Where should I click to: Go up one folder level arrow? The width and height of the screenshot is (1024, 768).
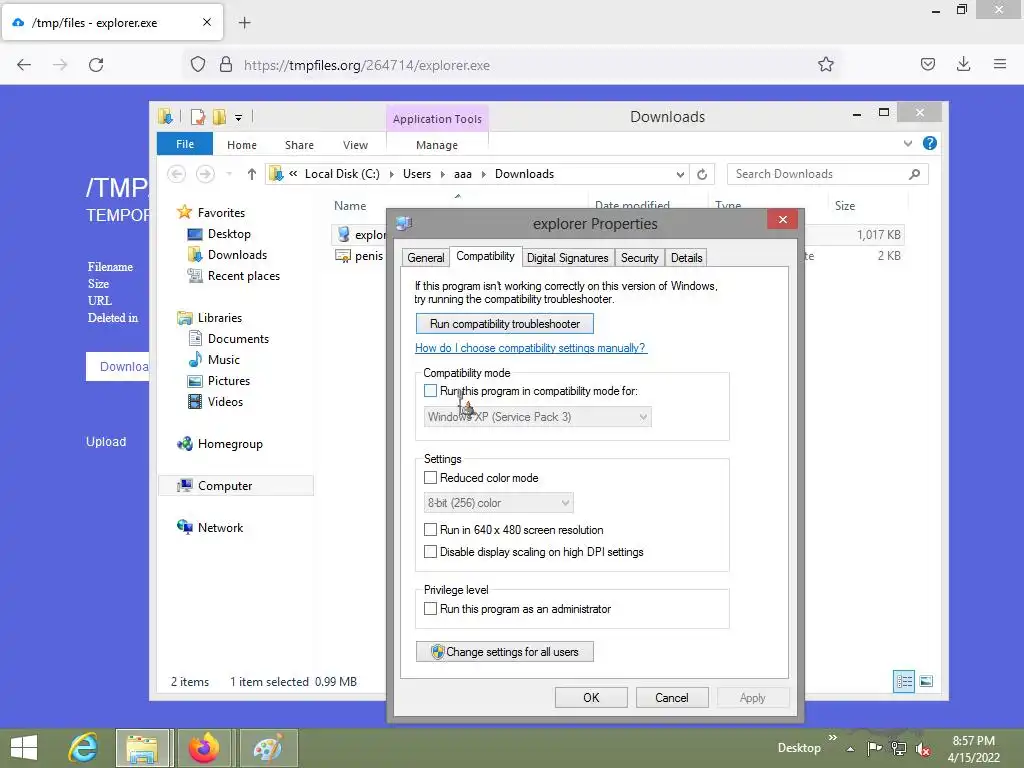click(x=251, y=174)
